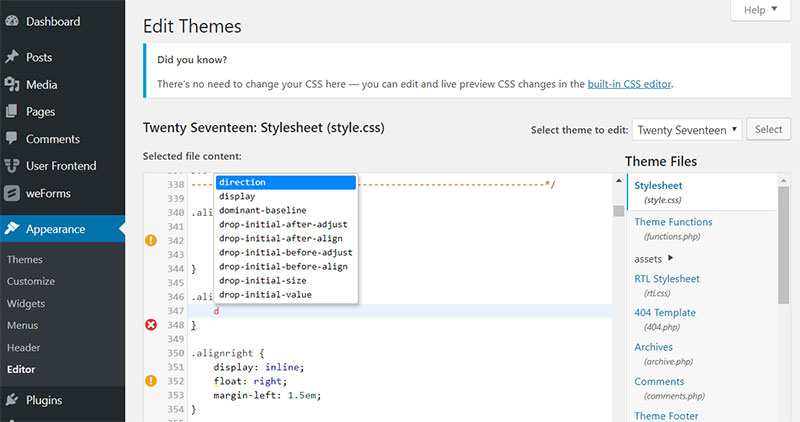Open Theme Functions file link

tap(673, 222)
